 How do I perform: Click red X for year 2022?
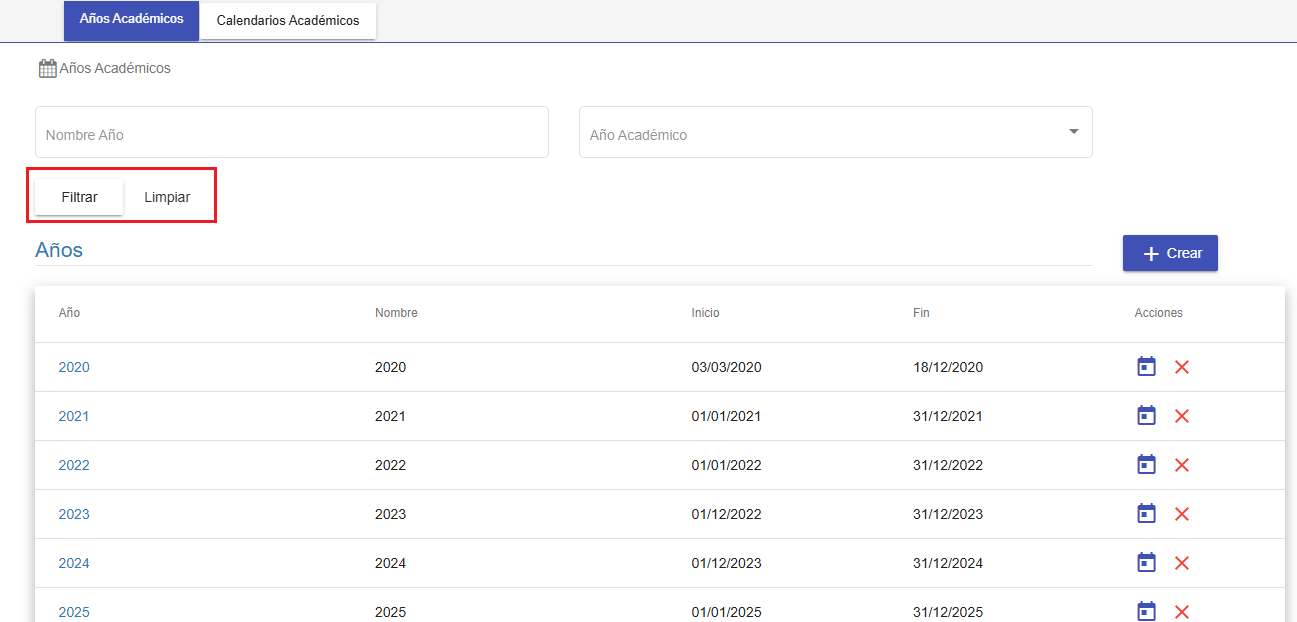[x=1181, y=465]
